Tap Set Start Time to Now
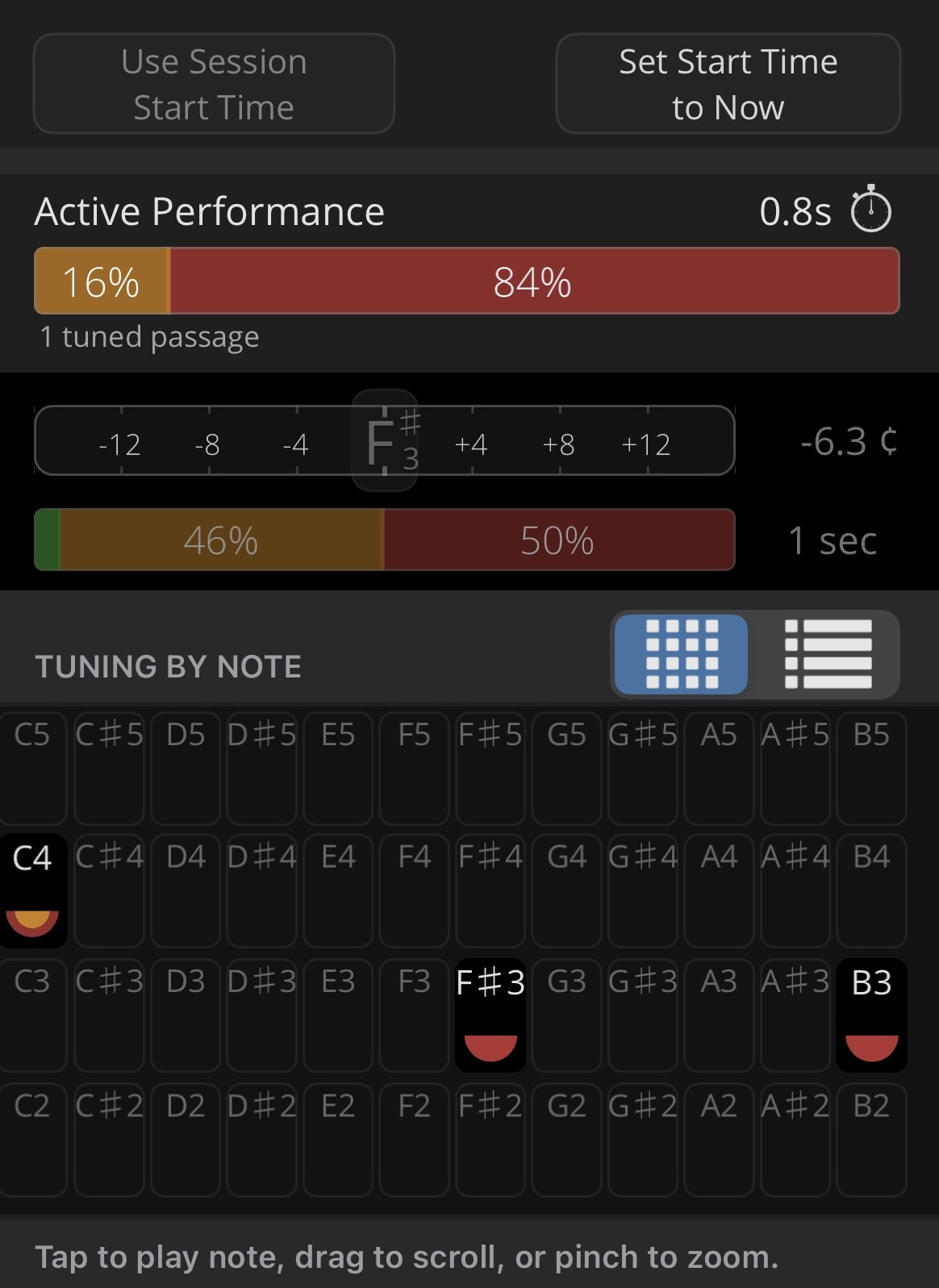Viewport: 939px width, 1288px height. tap(728, 84)
